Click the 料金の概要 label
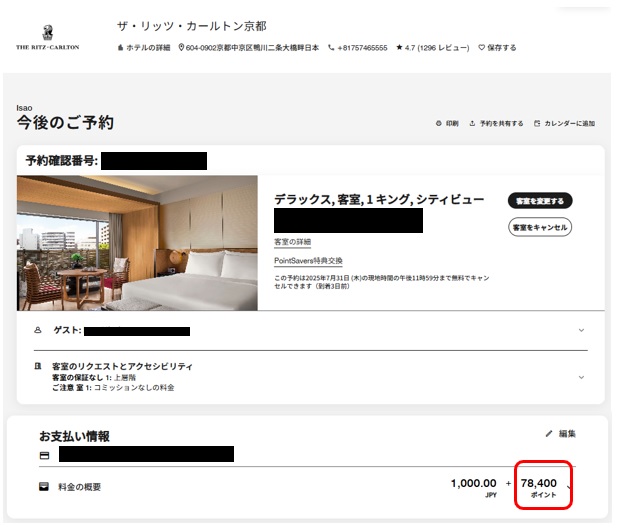The image size is (617, 529). click(x=79, y=487)
